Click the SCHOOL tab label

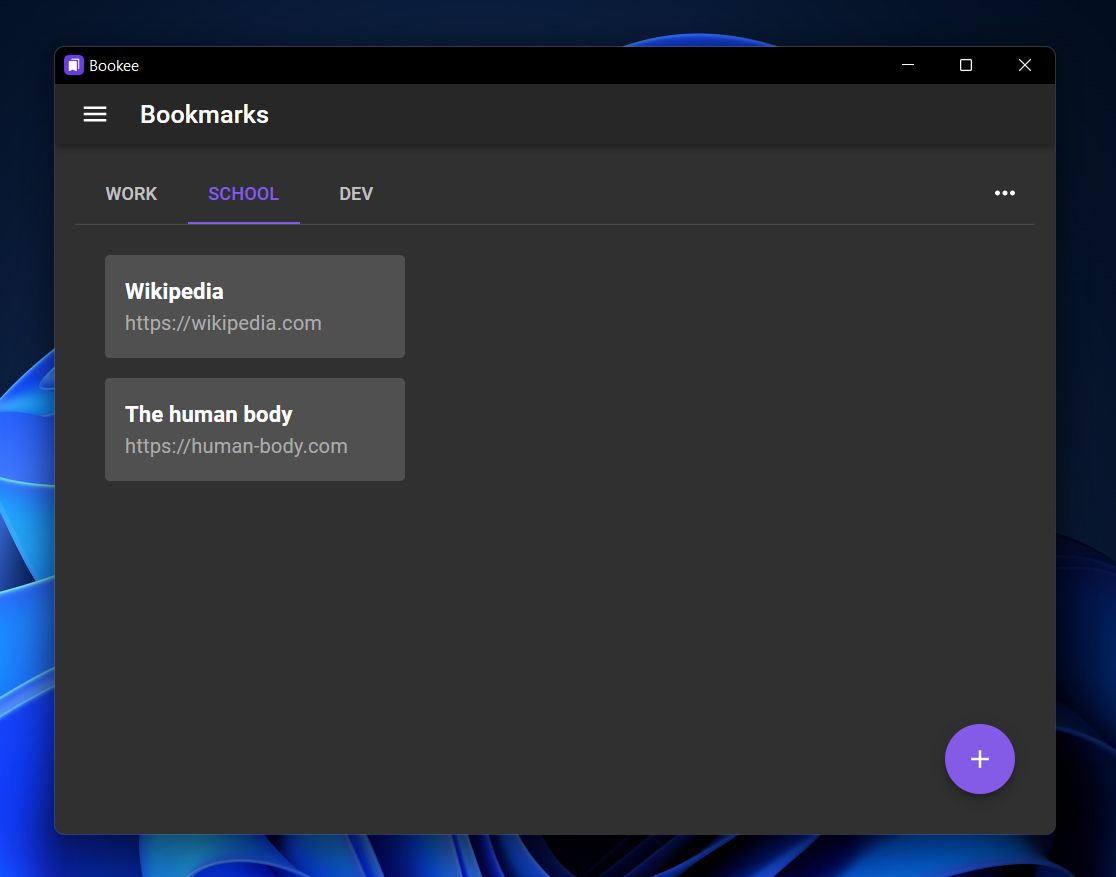tap(243, 194)
